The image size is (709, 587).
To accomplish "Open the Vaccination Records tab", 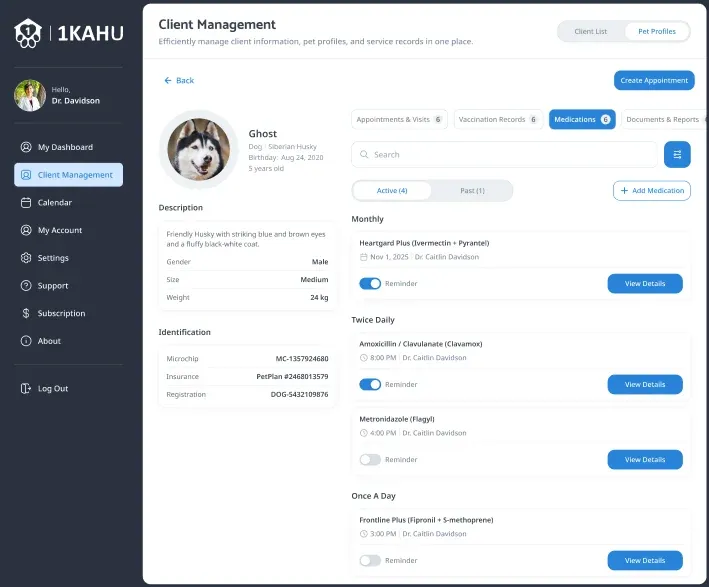I will click(498, 119).
